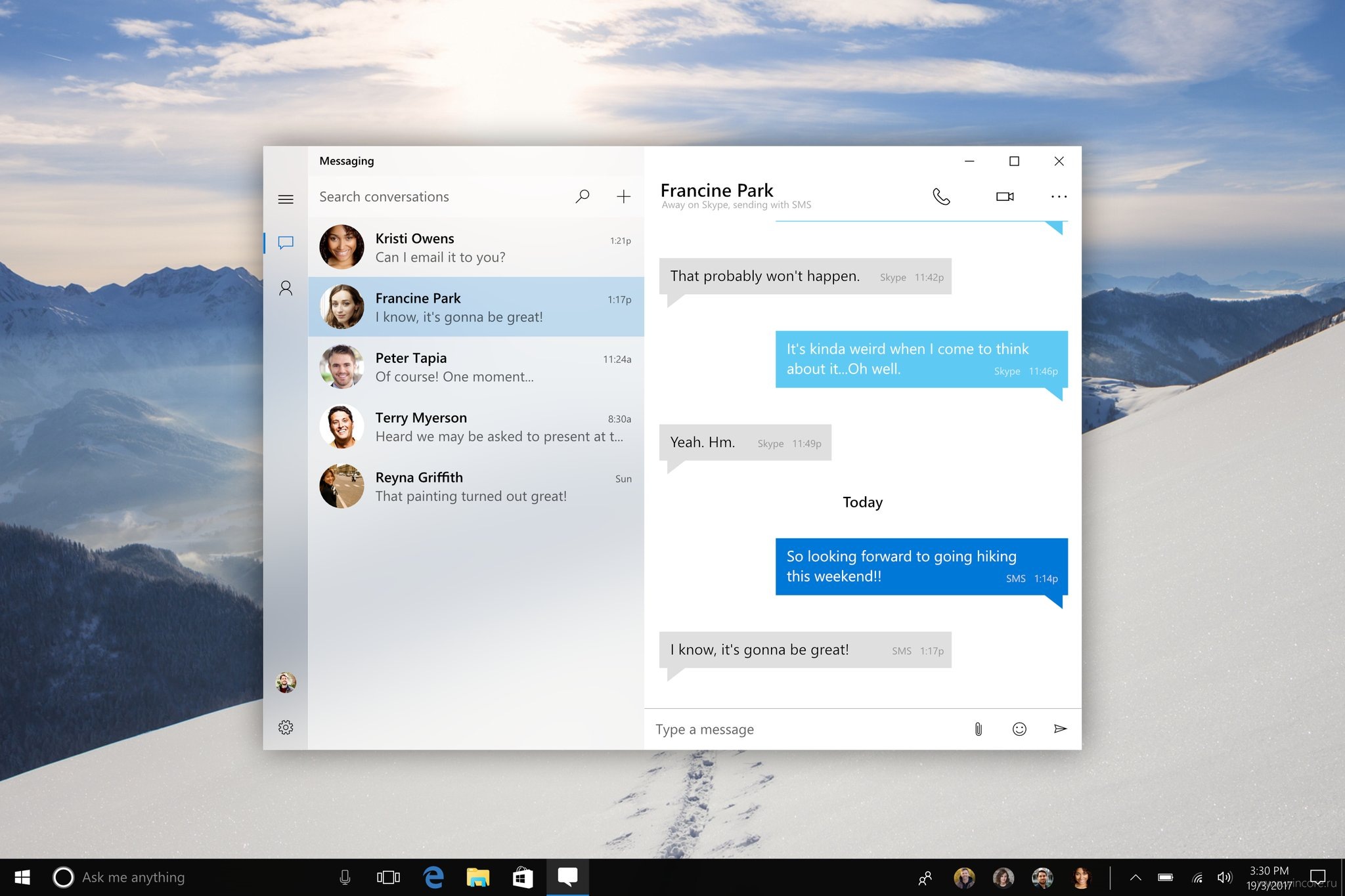Open the People icon in the taskbar
Viewport: 1345px width, 896px height.
coord(925,878)
